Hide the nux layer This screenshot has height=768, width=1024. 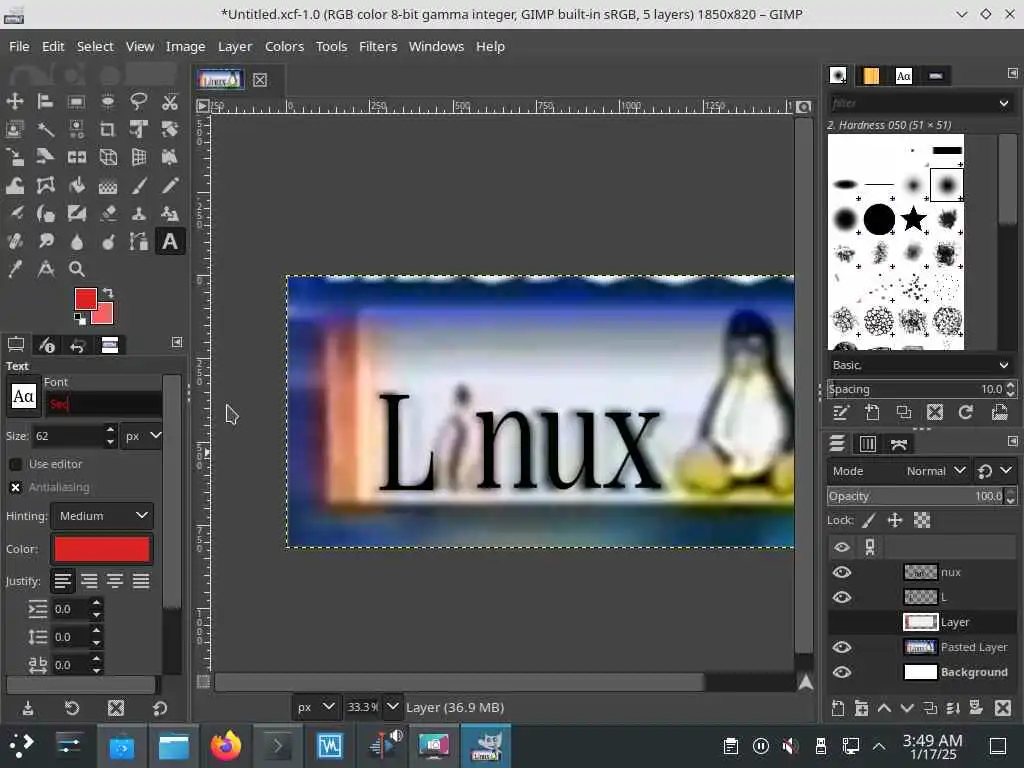point(842,572)
